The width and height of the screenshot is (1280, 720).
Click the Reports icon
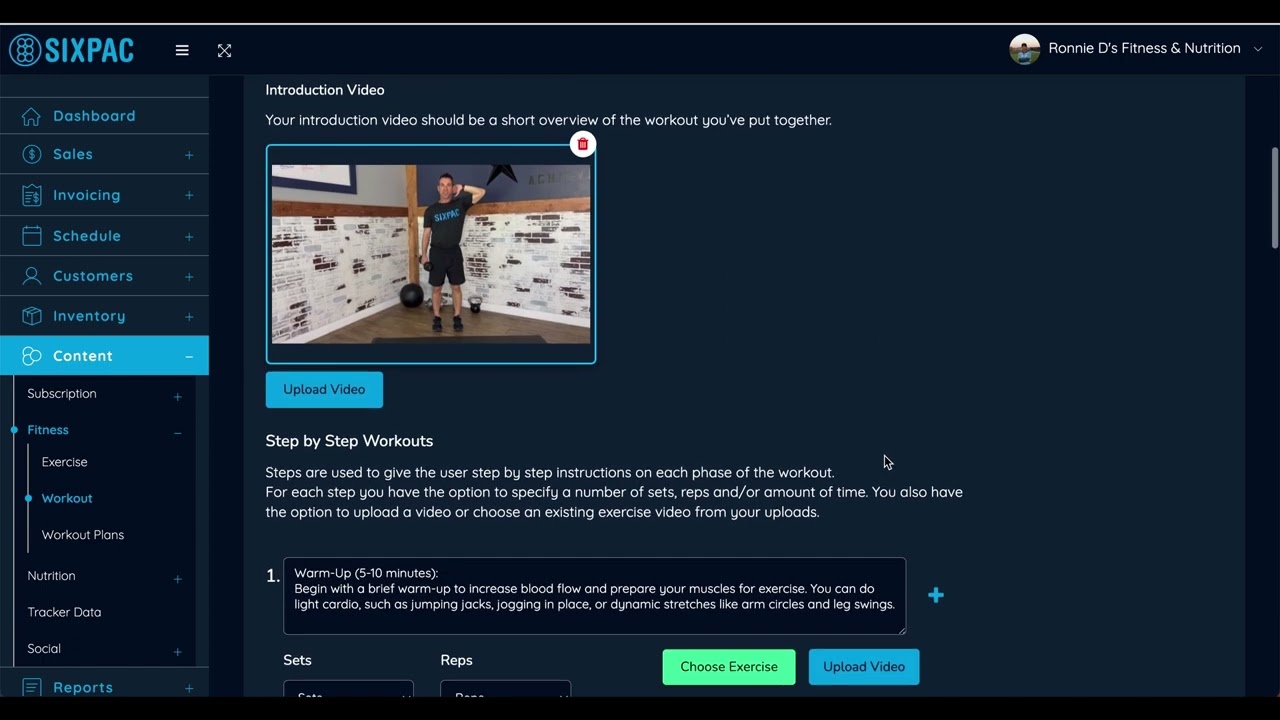(32, 687)
